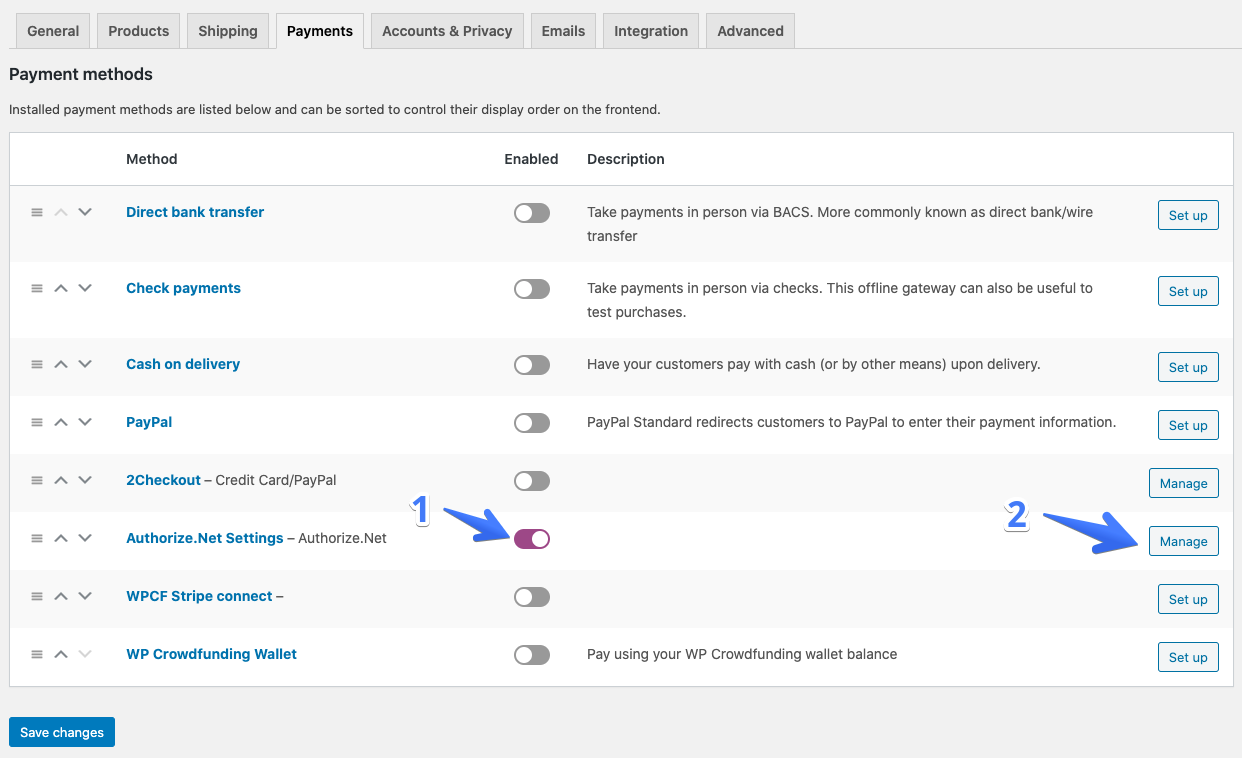The image size is (1242, 758).
Task: Move WP Crowdfunding Wallet up
Action: tap(61, 654)
